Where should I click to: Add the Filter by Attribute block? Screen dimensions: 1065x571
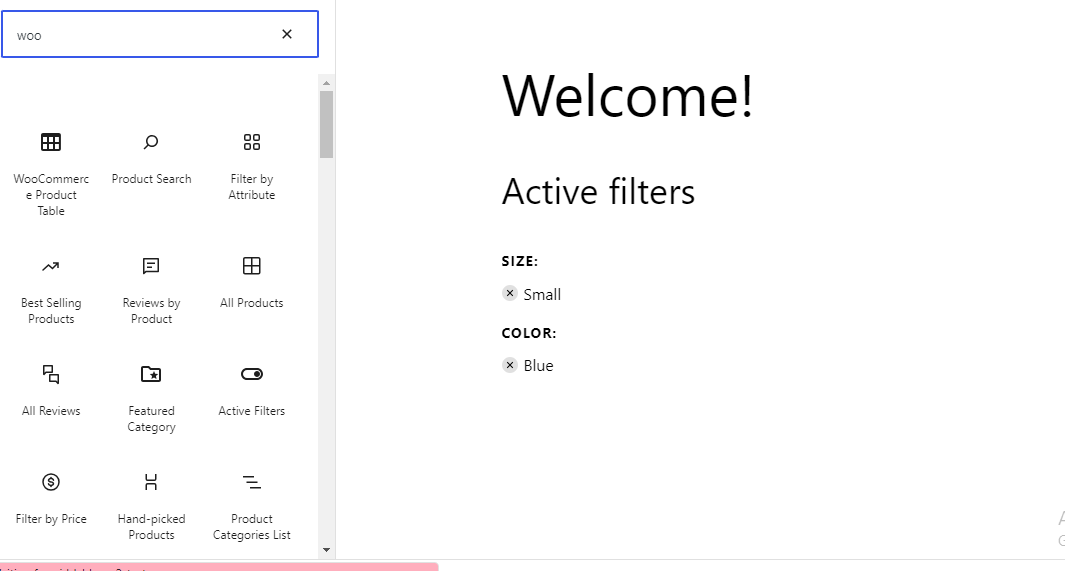pos(251,164)
